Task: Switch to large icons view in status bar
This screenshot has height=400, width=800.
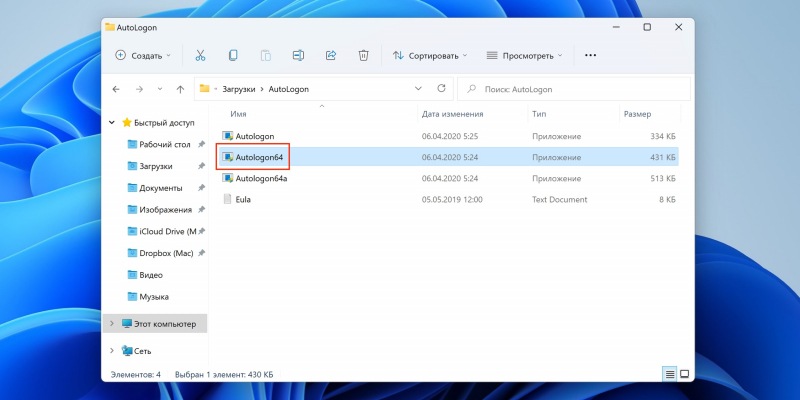Action: (x=685, y=374)
